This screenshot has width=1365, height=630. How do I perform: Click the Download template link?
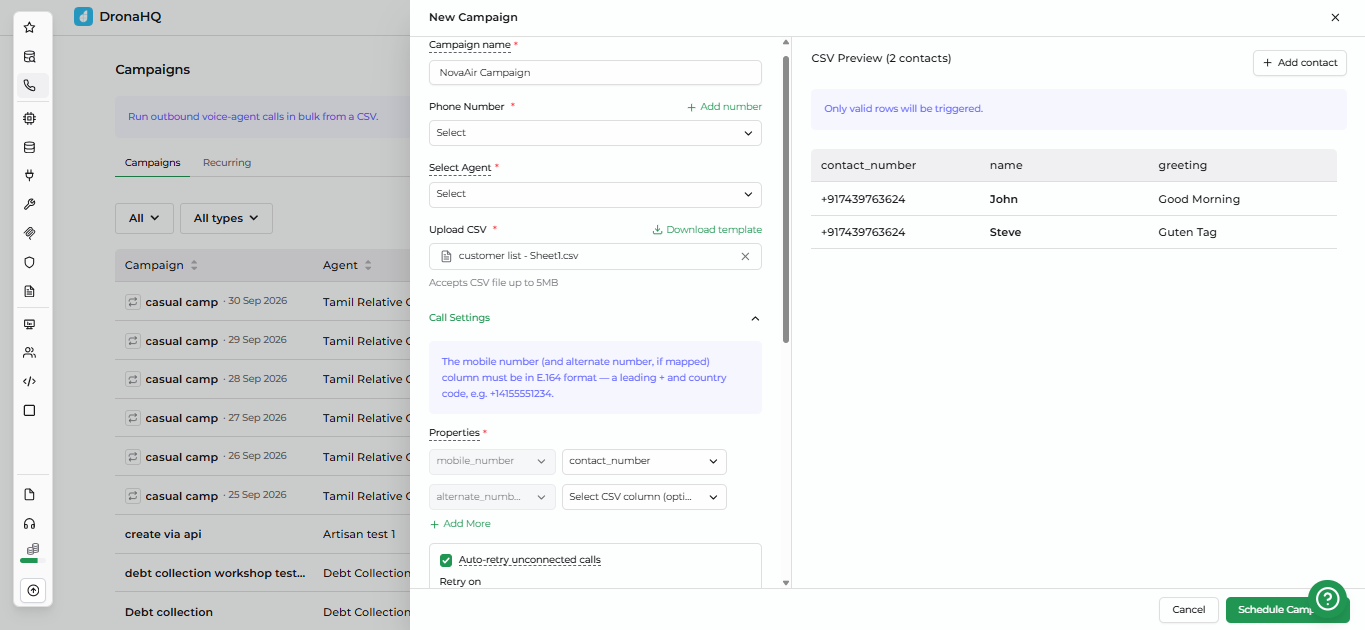coord(707,230)
